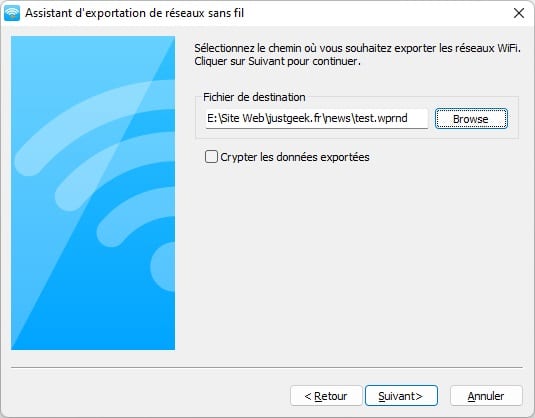Open the Browse file picker
Viewport: 535px width, 418px height.
click(471, 119)
